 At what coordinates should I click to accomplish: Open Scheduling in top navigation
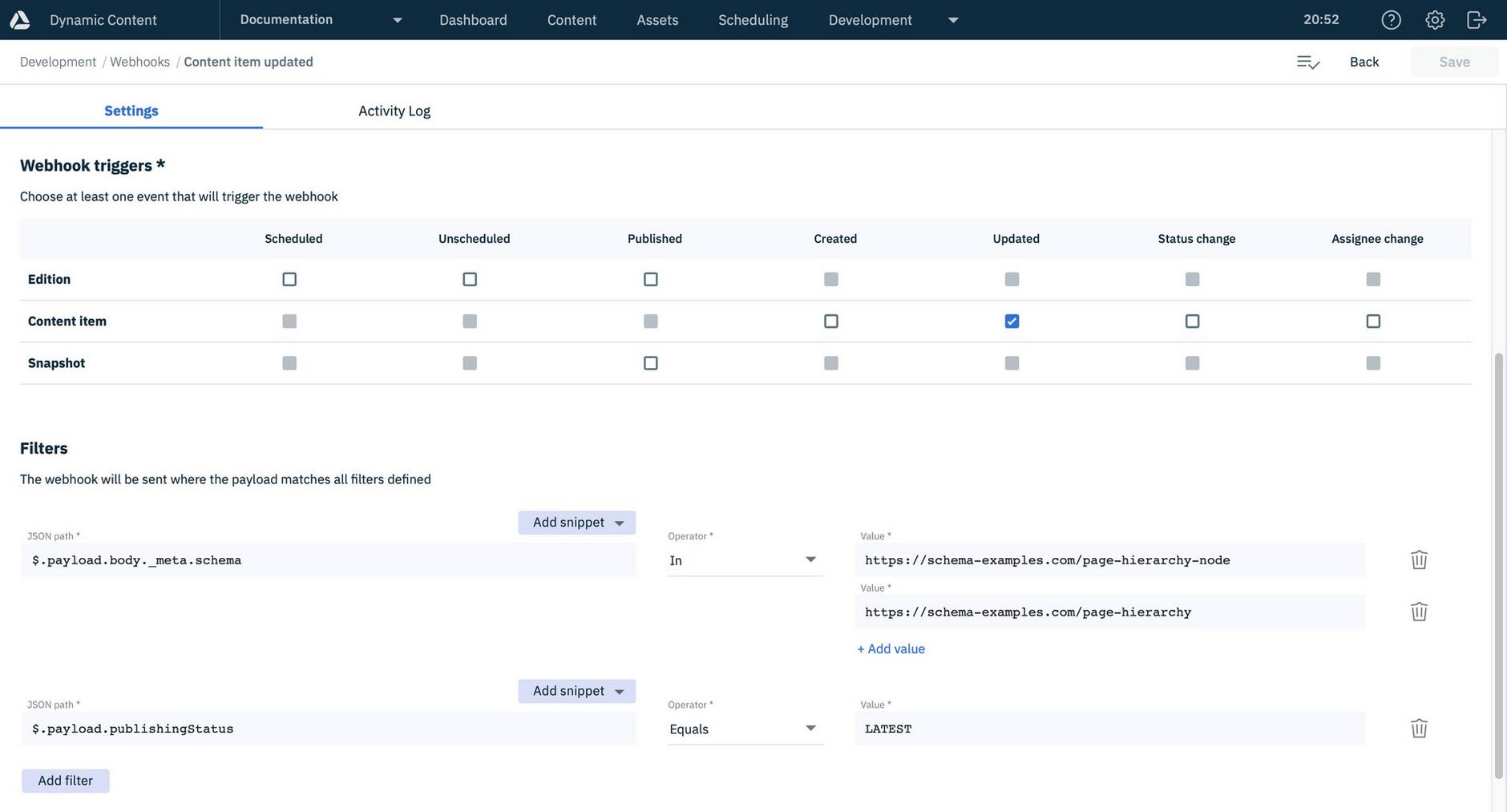point(753,20)
